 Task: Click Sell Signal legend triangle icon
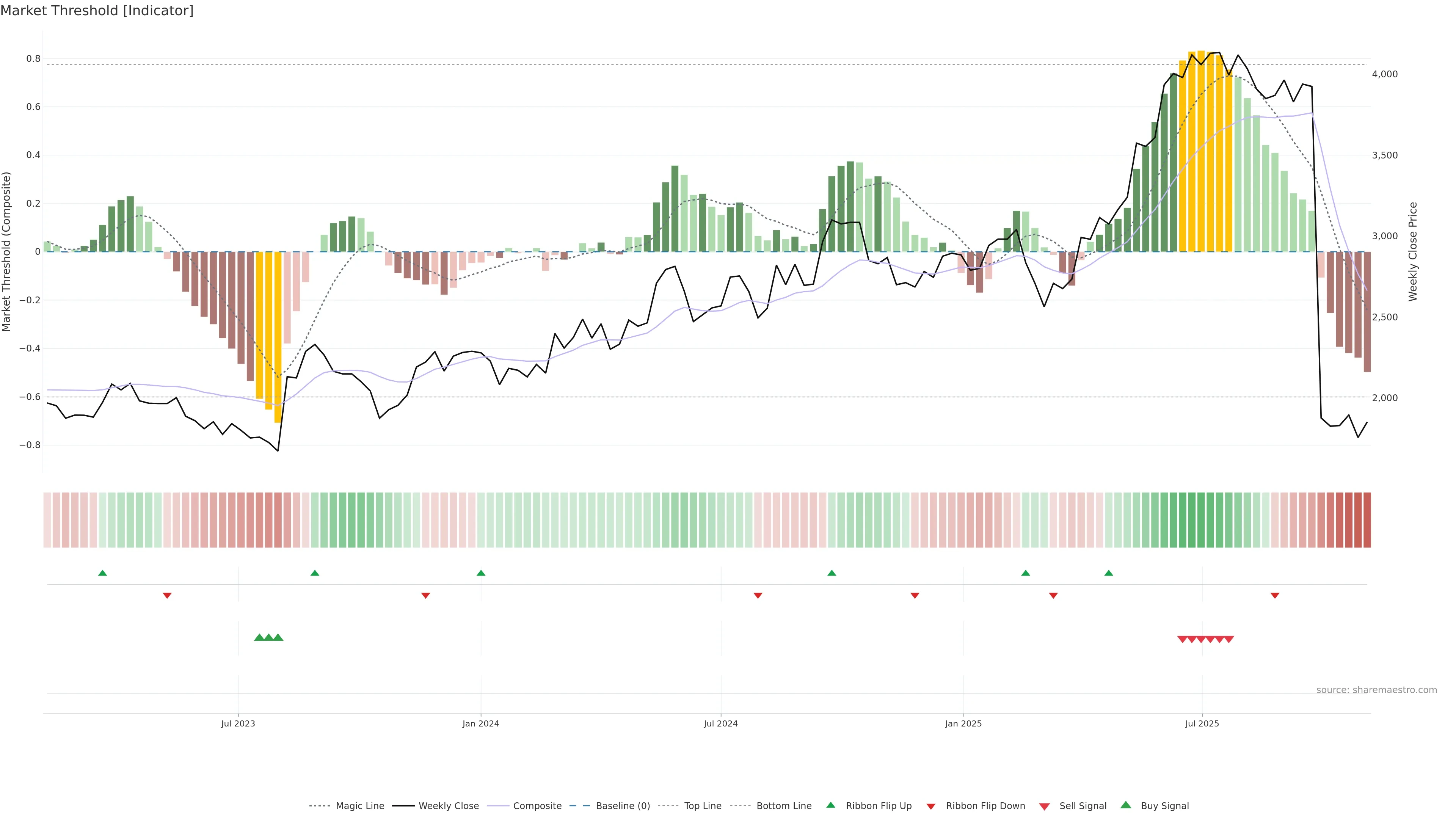1045,806
